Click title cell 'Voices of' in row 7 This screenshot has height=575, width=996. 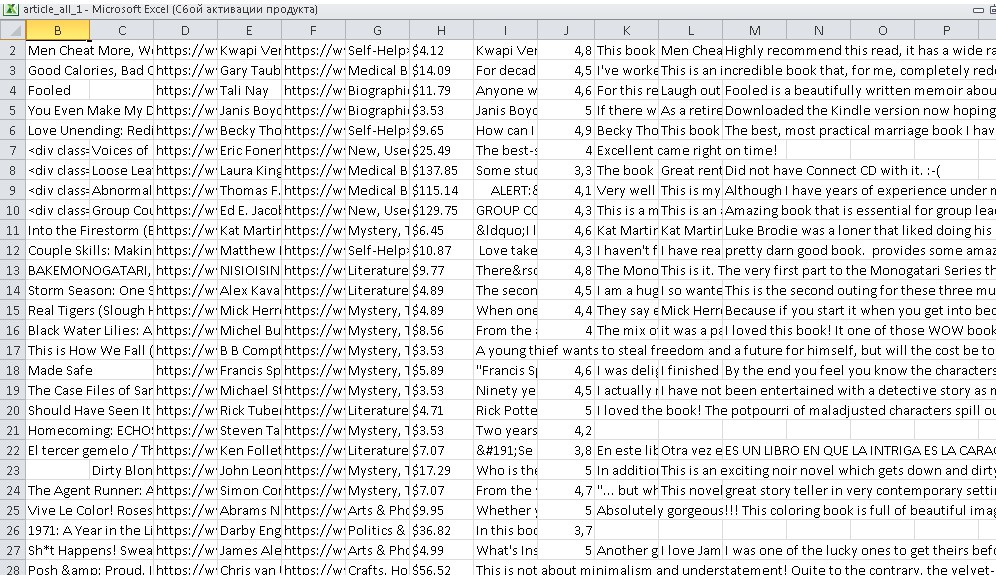tap(122, 151)
